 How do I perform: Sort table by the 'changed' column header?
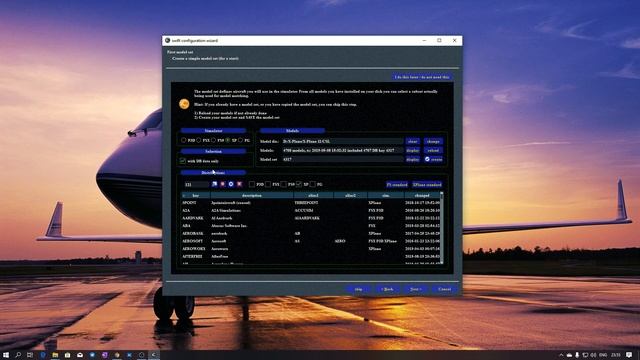point(421,196)
